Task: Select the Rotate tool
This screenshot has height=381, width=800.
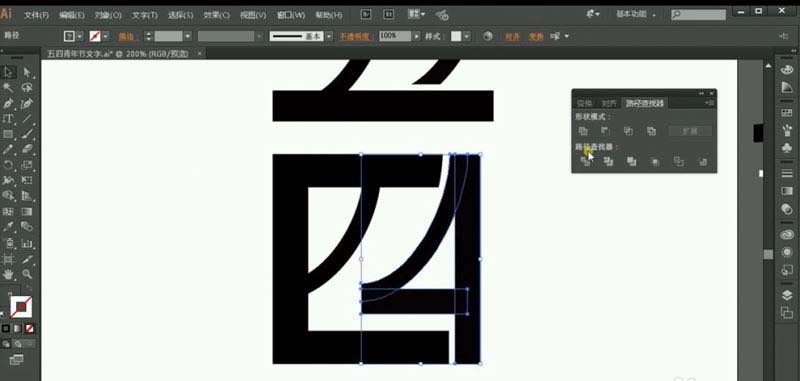Action: pyautogui.click(x=9, y=165)
